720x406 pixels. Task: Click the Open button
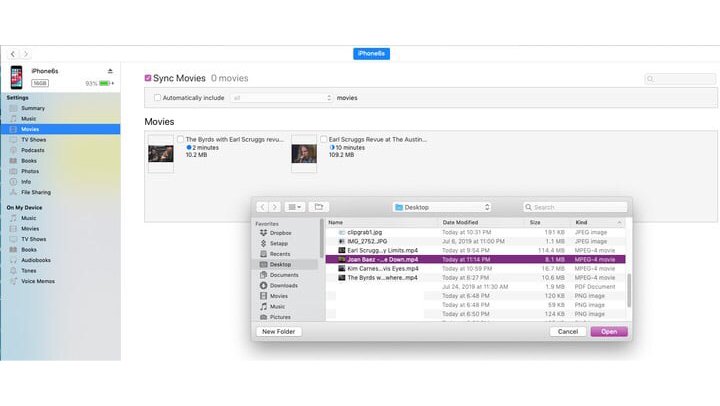(609, 332)
